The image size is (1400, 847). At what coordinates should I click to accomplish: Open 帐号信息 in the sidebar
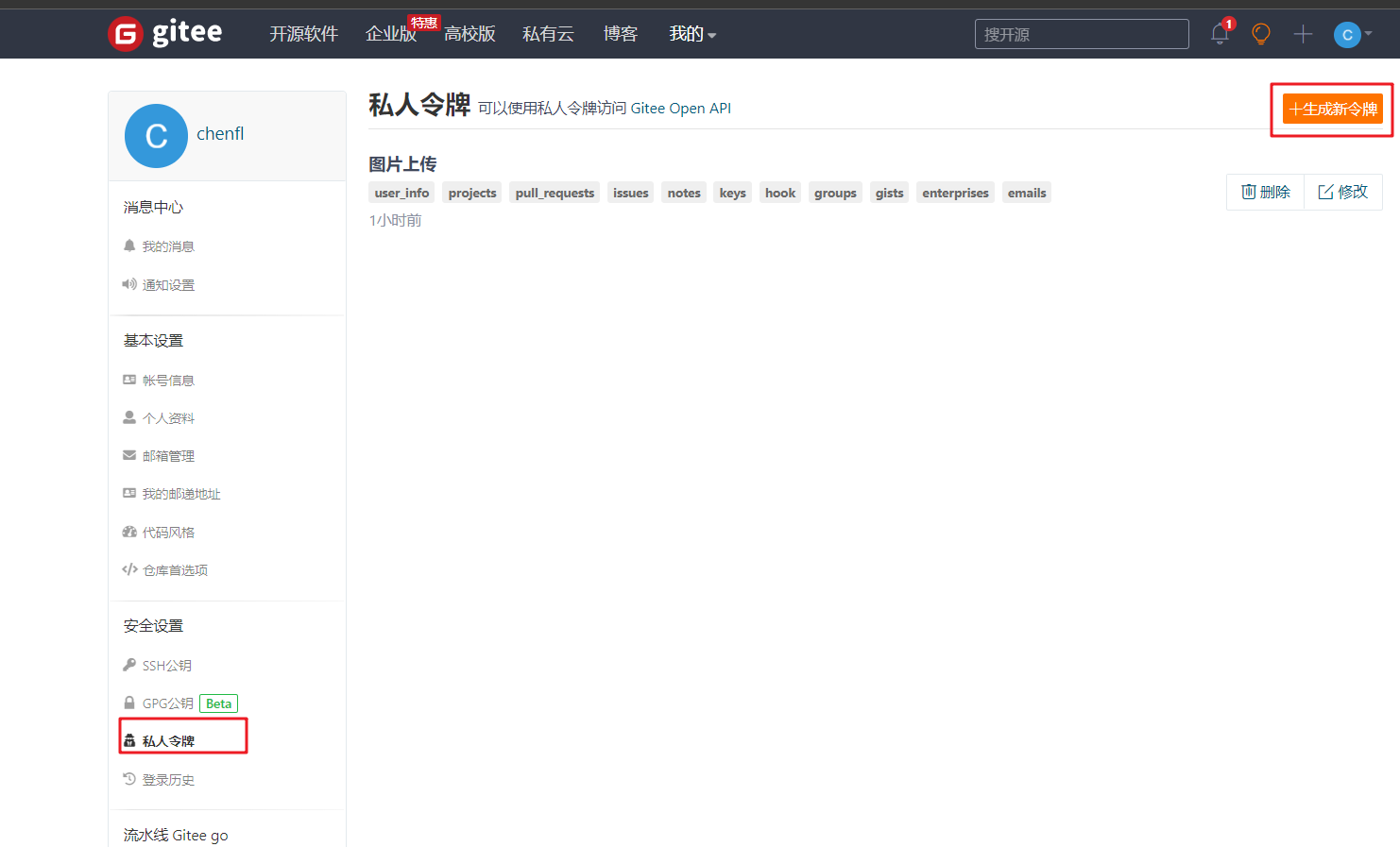(168, 381)
